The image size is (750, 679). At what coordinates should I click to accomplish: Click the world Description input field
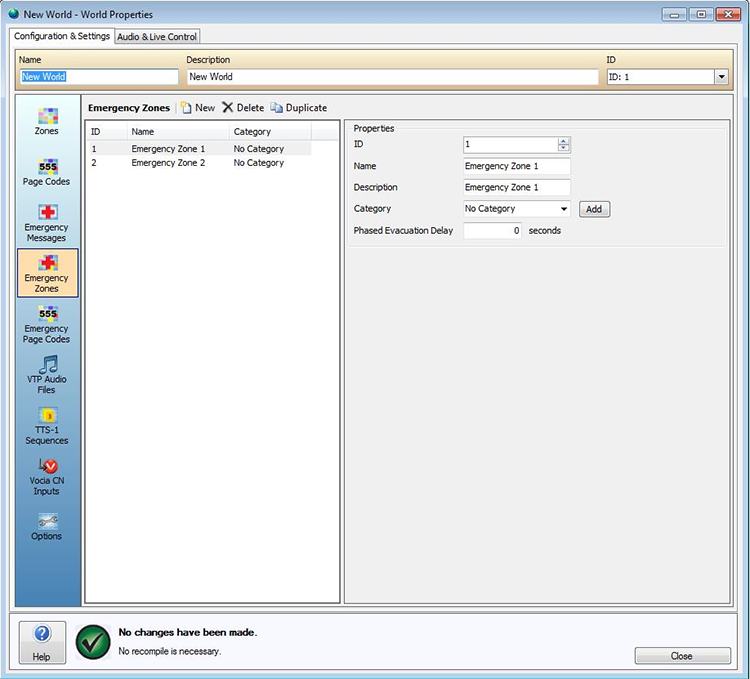pos(393,77)
